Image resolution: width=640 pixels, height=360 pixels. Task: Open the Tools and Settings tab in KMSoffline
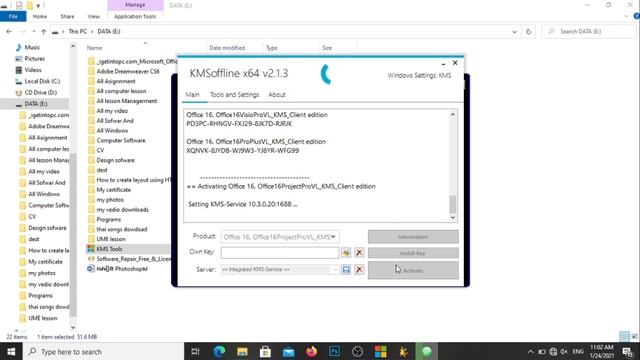coord(234,95)
